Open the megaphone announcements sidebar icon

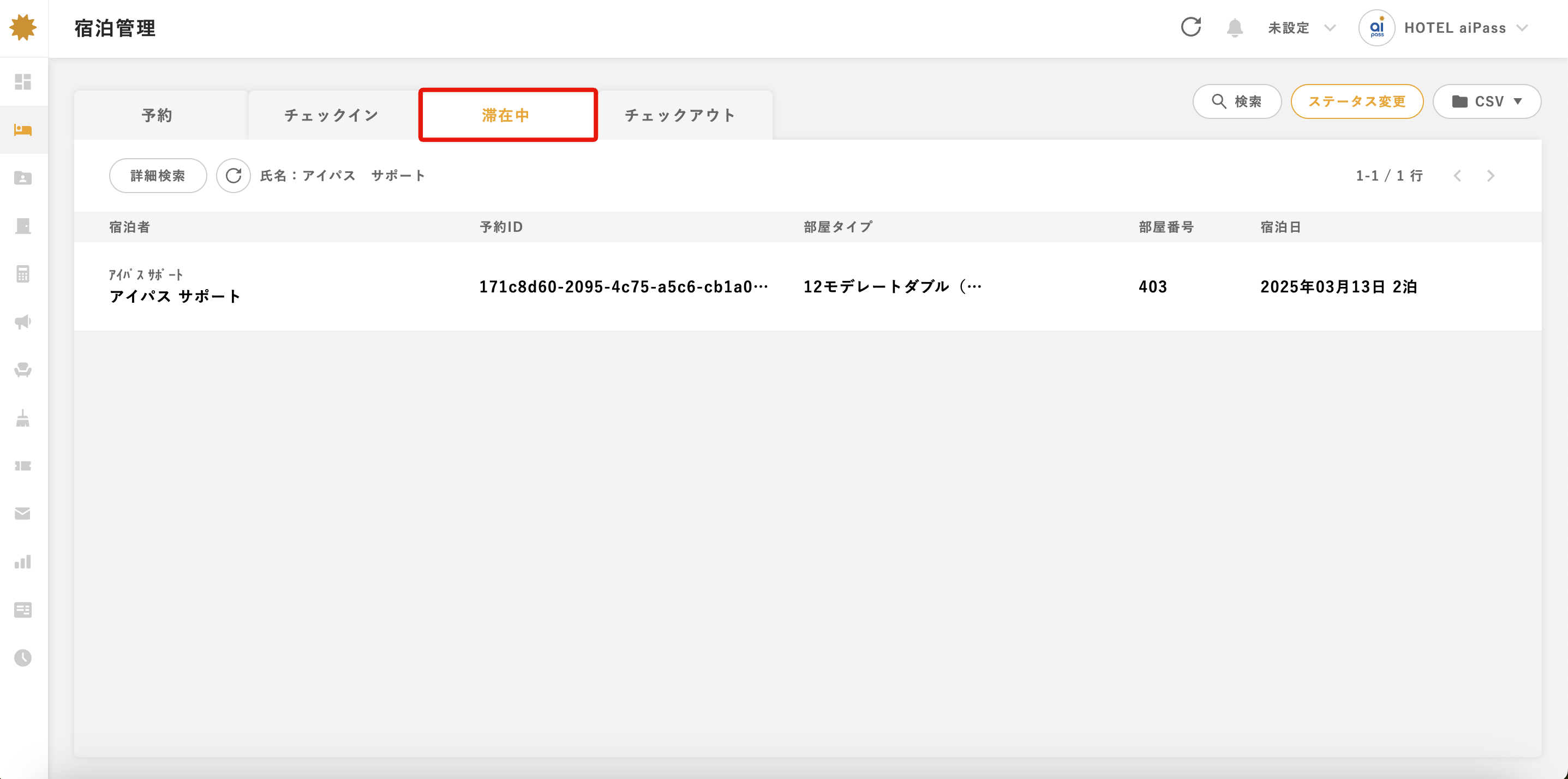coord(23,322)
